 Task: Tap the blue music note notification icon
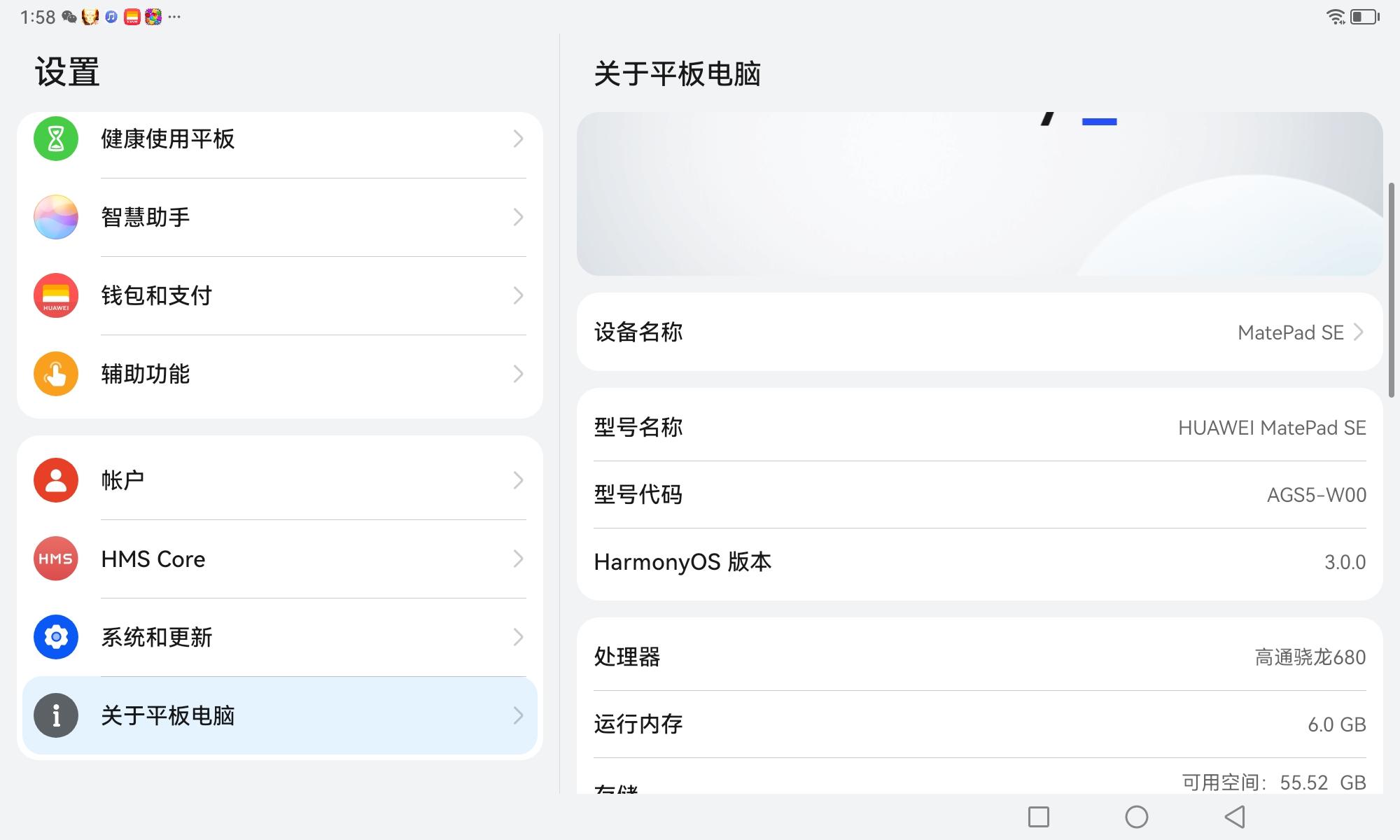tap(111, 17)
